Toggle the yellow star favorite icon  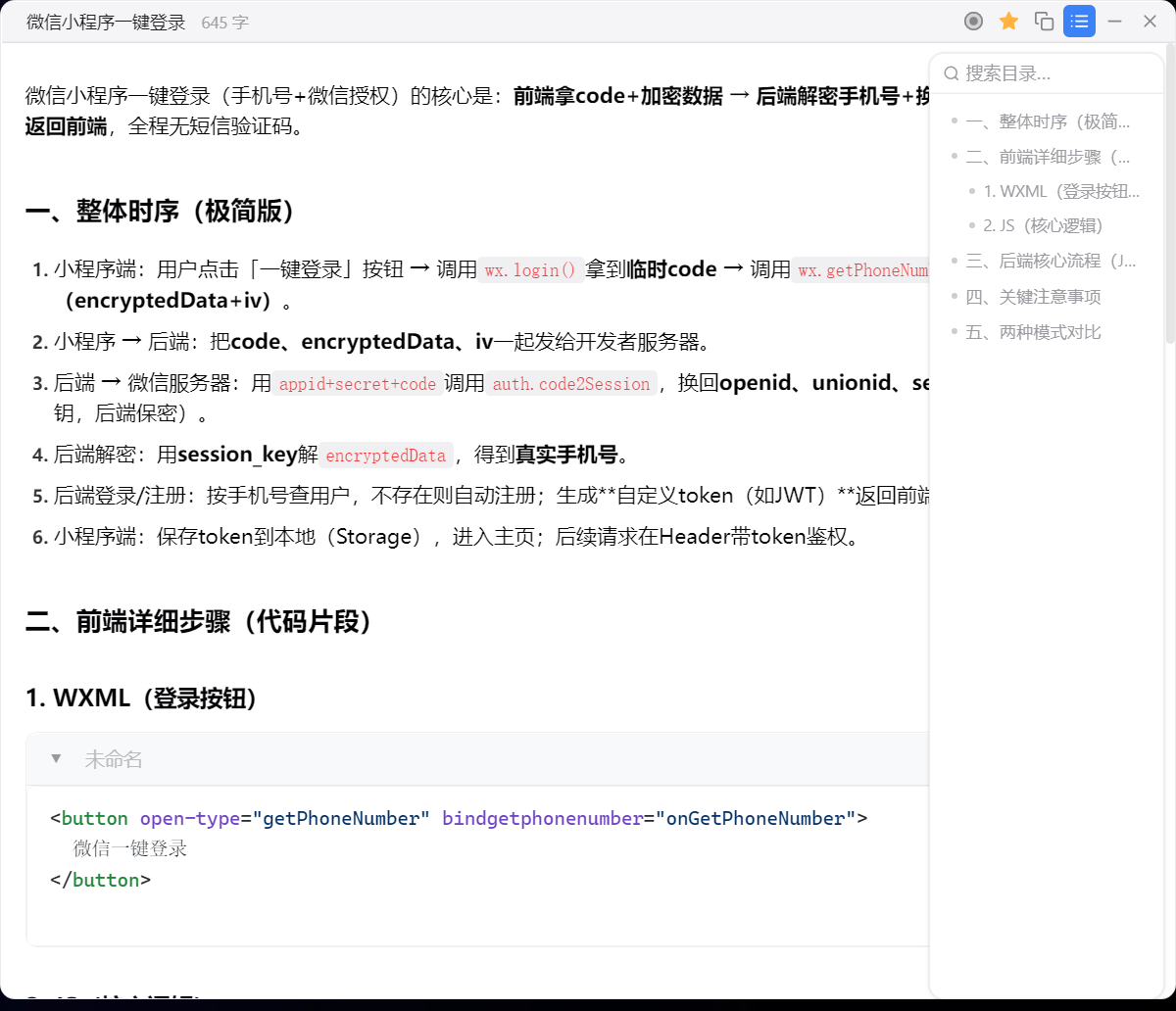(1008, 22)
